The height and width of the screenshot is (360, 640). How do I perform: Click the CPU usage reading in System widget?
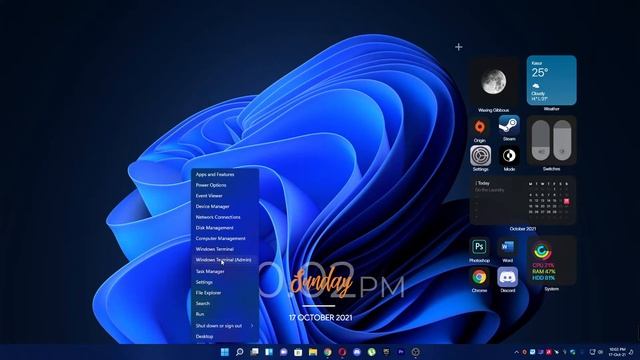543,265
